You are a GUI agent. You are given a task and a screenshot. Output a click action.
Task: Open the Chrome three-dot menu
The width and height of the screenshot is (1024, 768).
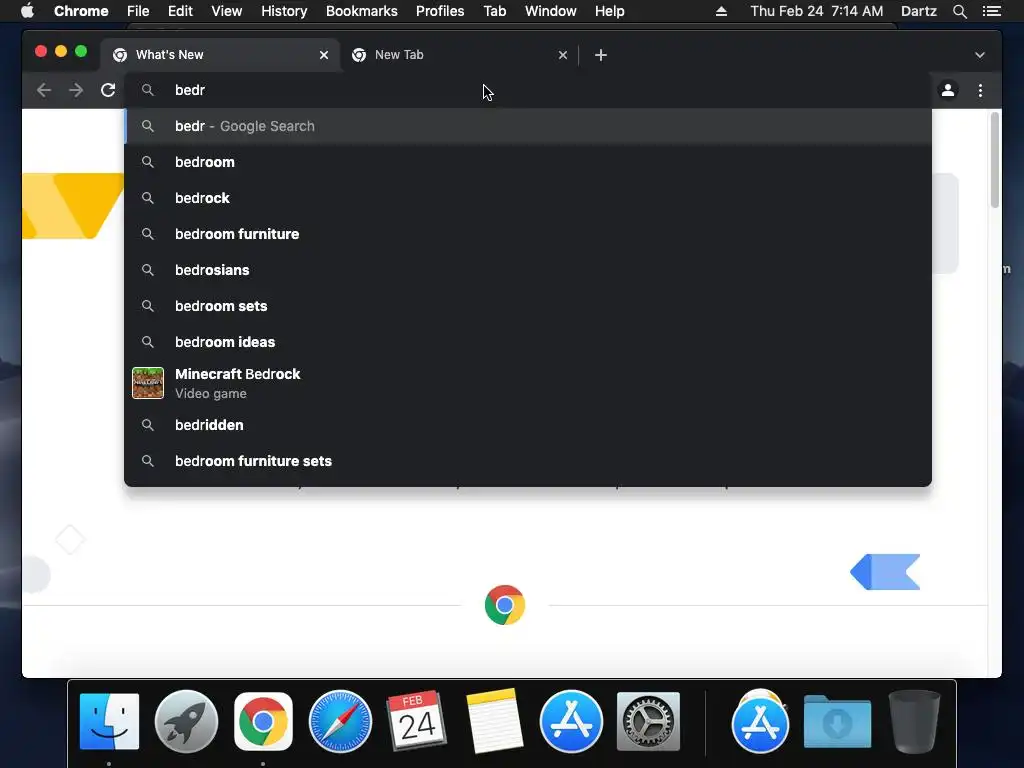980,90
